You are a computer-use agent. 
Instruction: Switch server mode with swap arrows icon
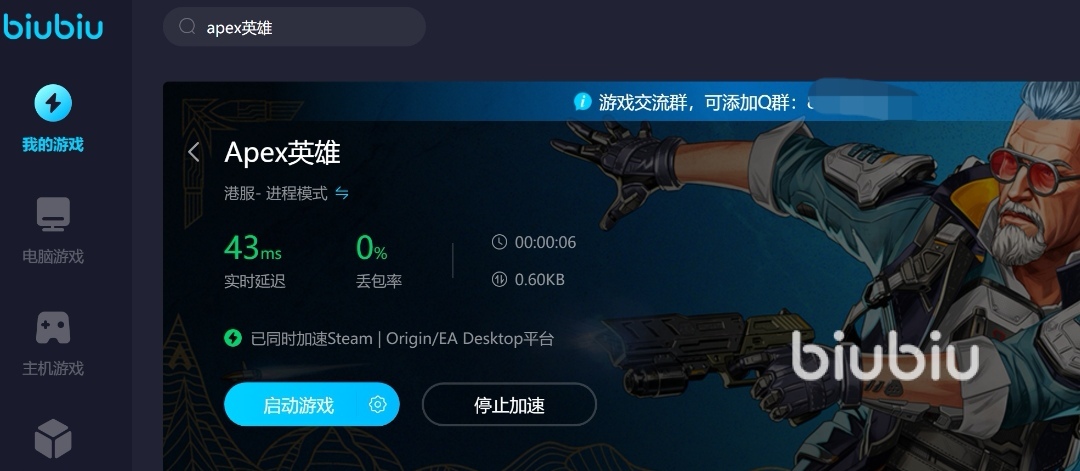342,193
